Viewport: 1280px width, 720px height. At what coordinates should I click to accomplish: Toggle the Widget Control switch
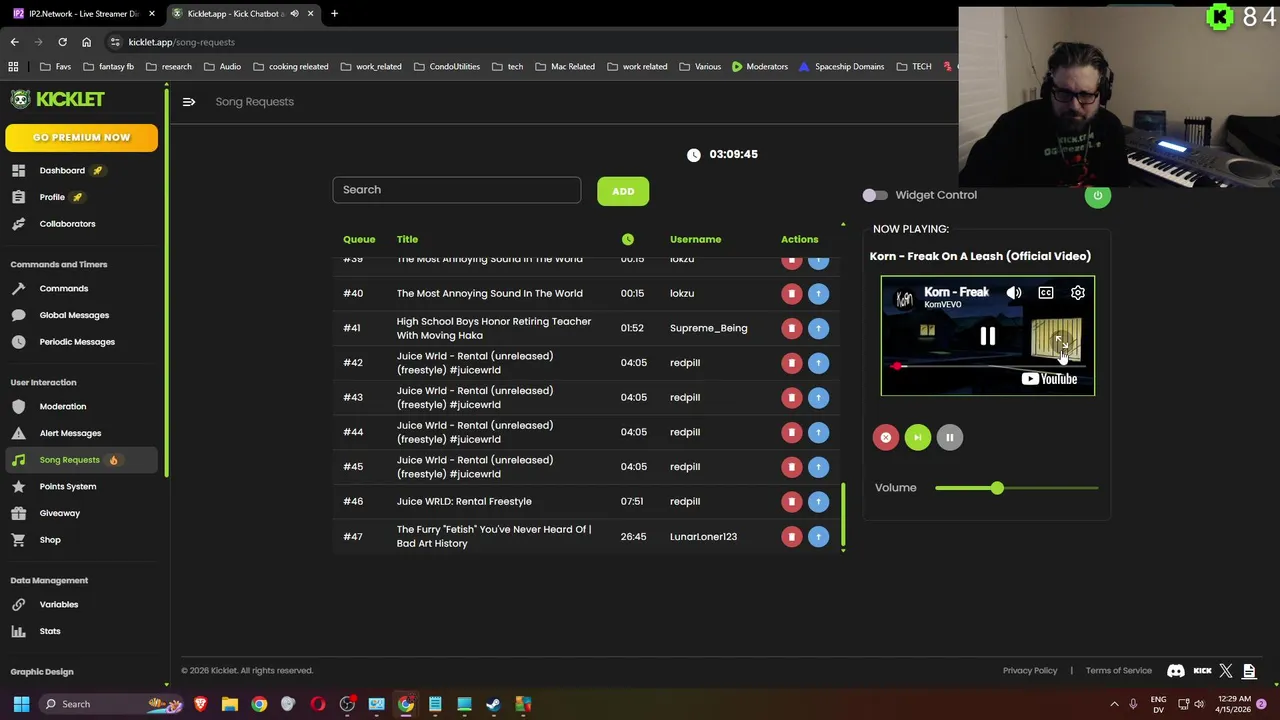[x=875, y=195]
